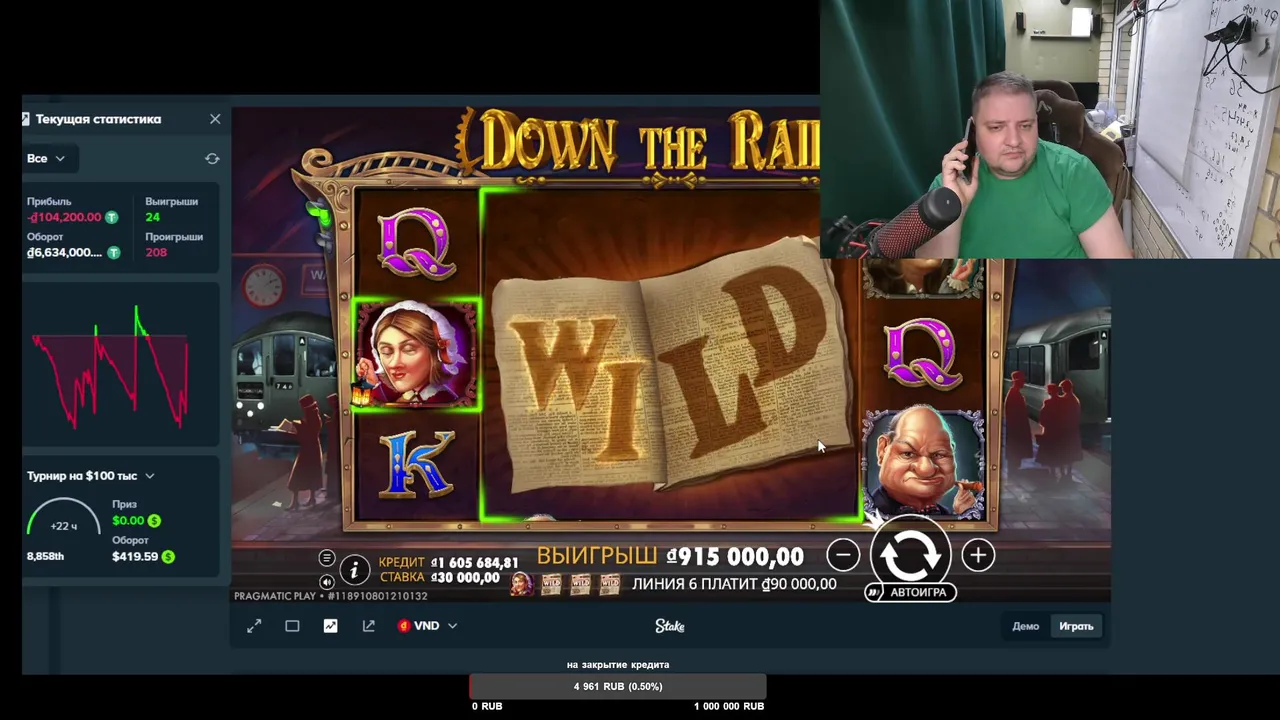Click the на закрытие кредита label
This screenshot has width=1280, height=720.
(618, 664)
